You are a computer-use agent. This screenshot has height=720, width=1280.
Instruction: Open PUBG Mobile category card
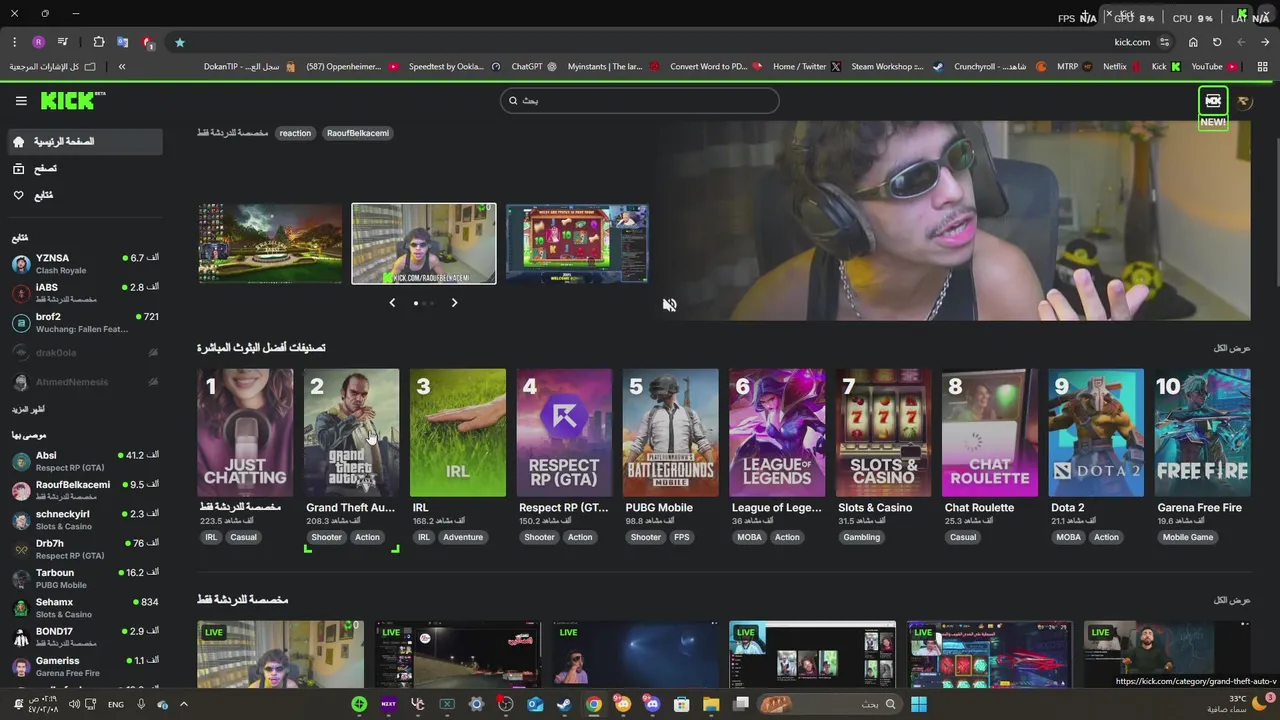pyautogui.click(x=671, y=433)
